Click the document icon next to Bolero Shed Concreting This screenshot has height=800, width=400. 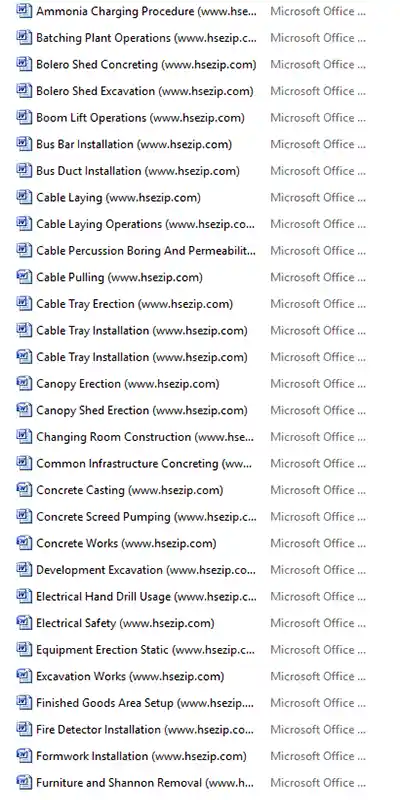point(24,64)
